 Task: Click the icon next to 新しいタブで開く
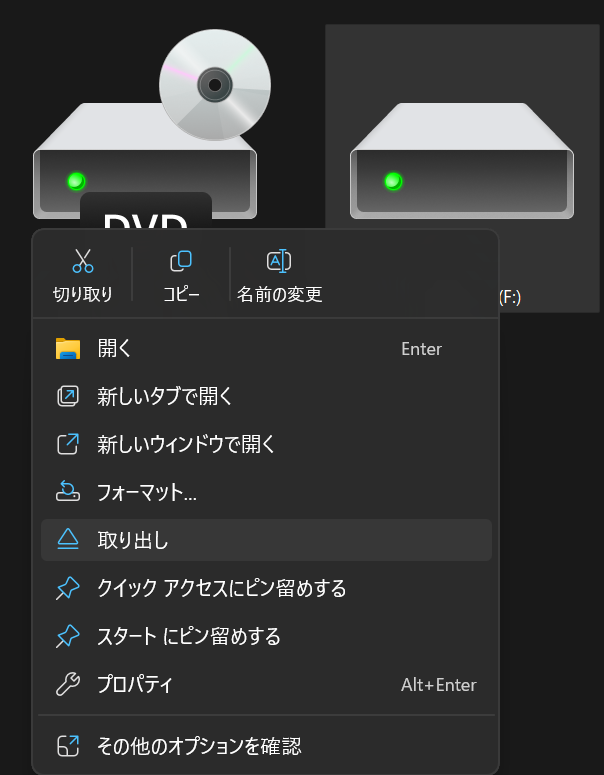(68, 397)
